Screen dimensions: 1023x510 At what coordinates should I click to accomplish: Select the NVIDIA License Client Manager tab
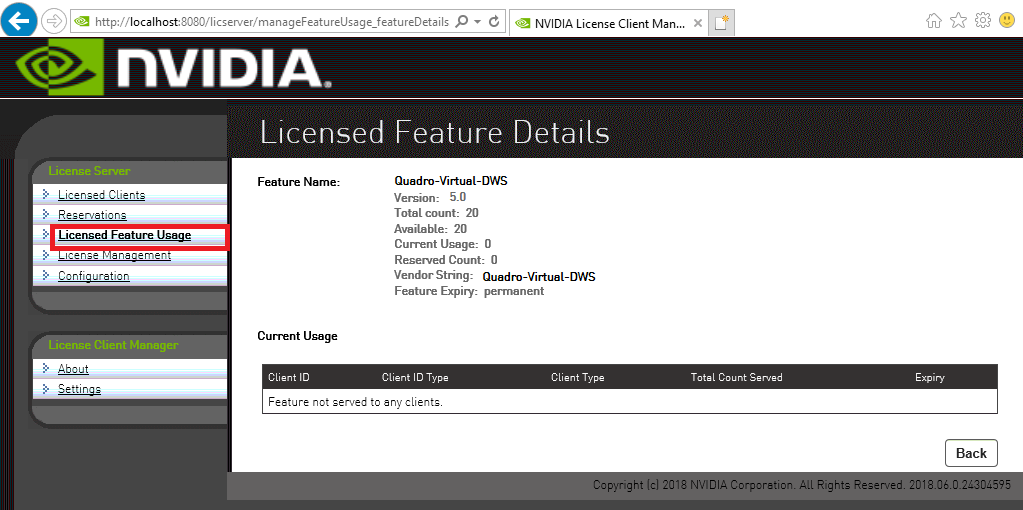pos(603,22)
